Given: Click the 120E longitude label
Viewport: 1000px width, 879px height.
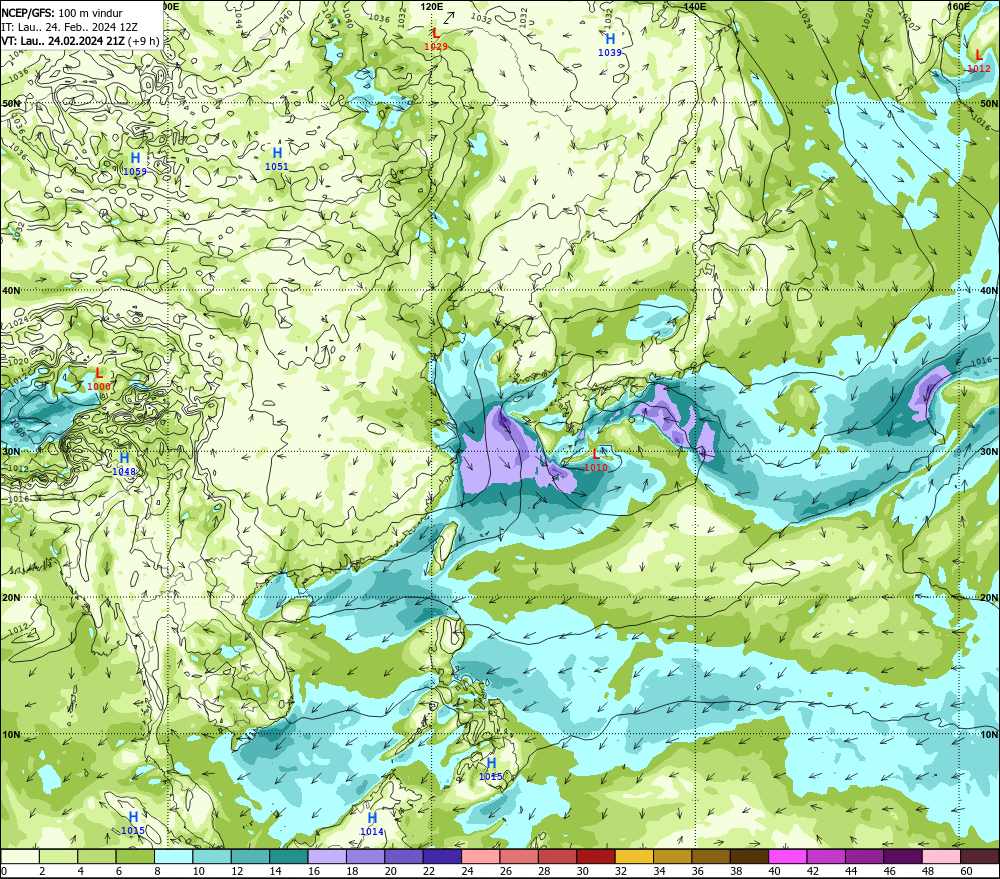Looking at the screenshot, I should coord(432,6).
